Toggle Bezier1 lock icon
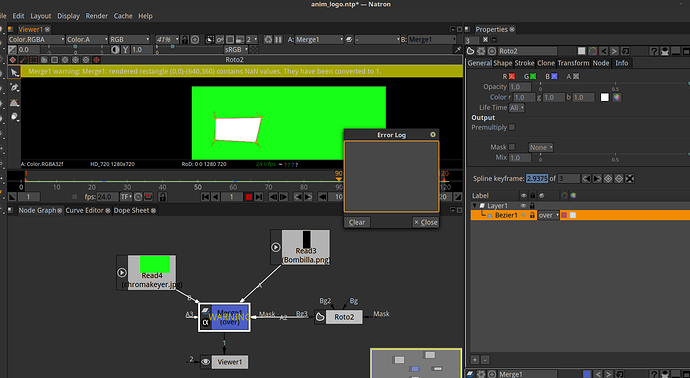Viewport: 690px width, 378px height. point(532,215)
